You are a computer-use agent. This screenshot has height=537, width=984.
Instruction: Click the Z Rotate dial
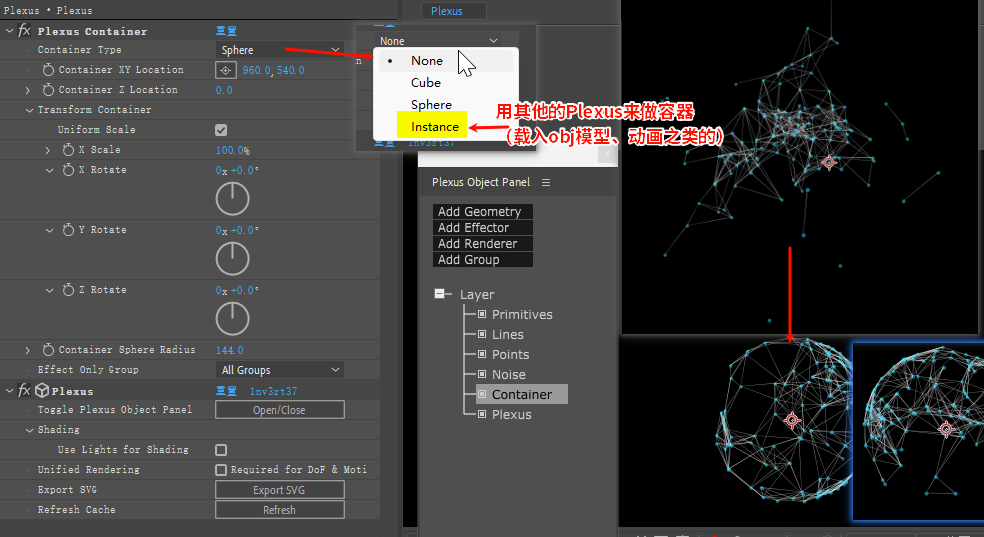[x=232, y=318]
